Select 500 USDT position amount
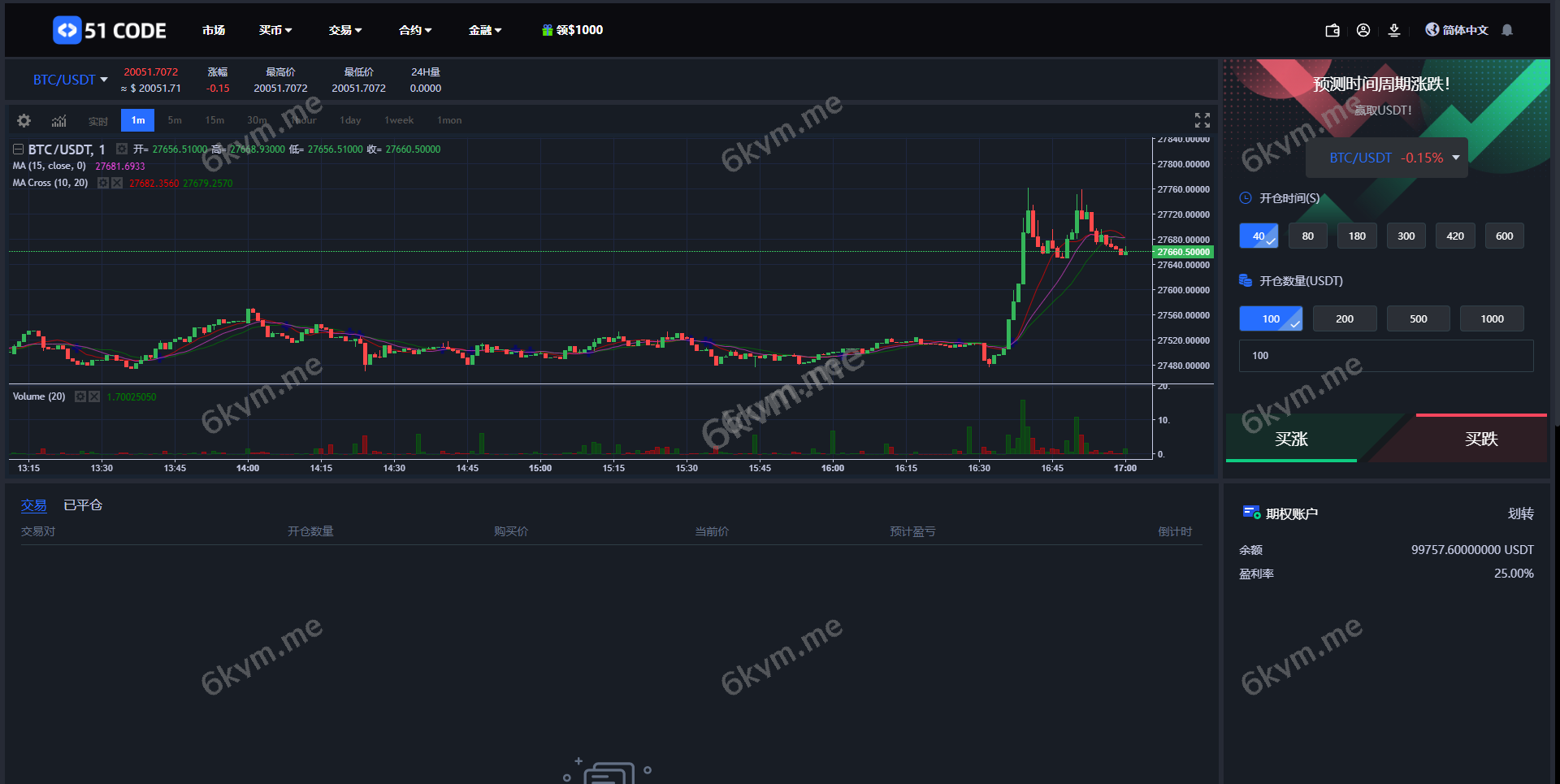 tap(1418, 318)
